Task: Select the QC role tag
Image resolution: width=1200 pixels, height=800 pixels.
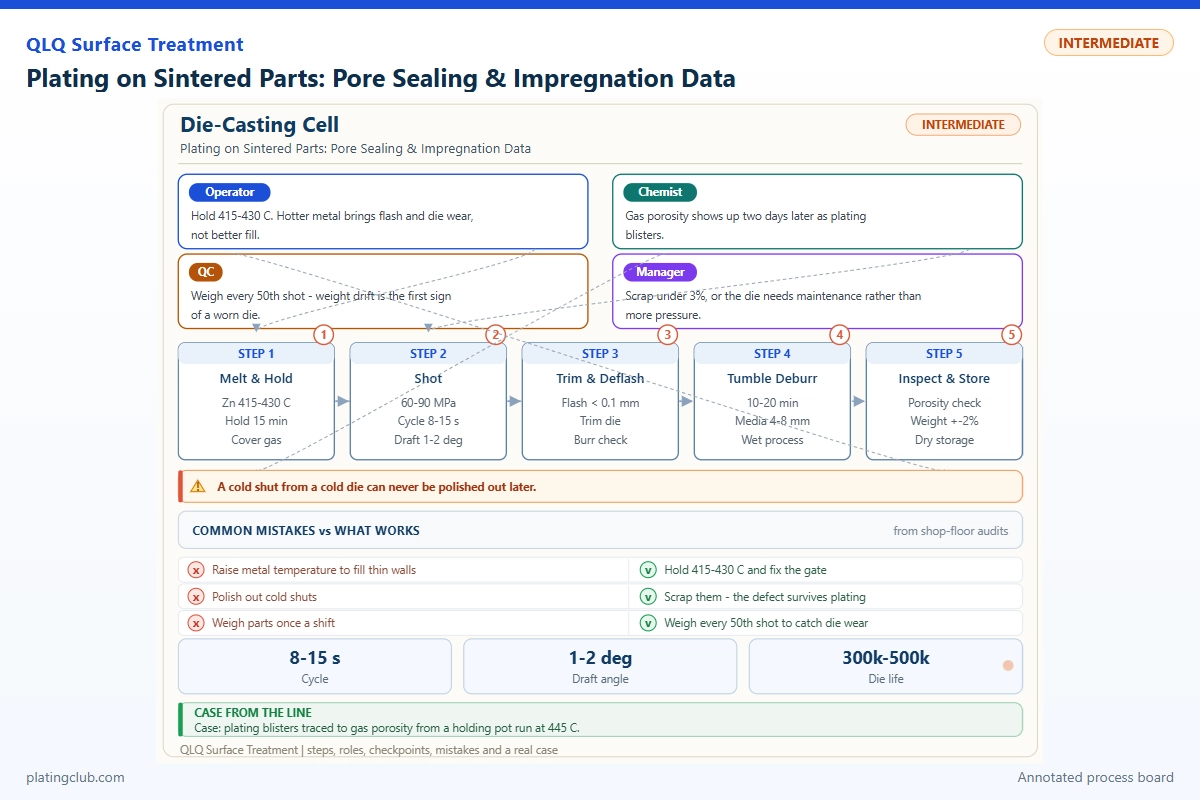Action: point(206,272)
